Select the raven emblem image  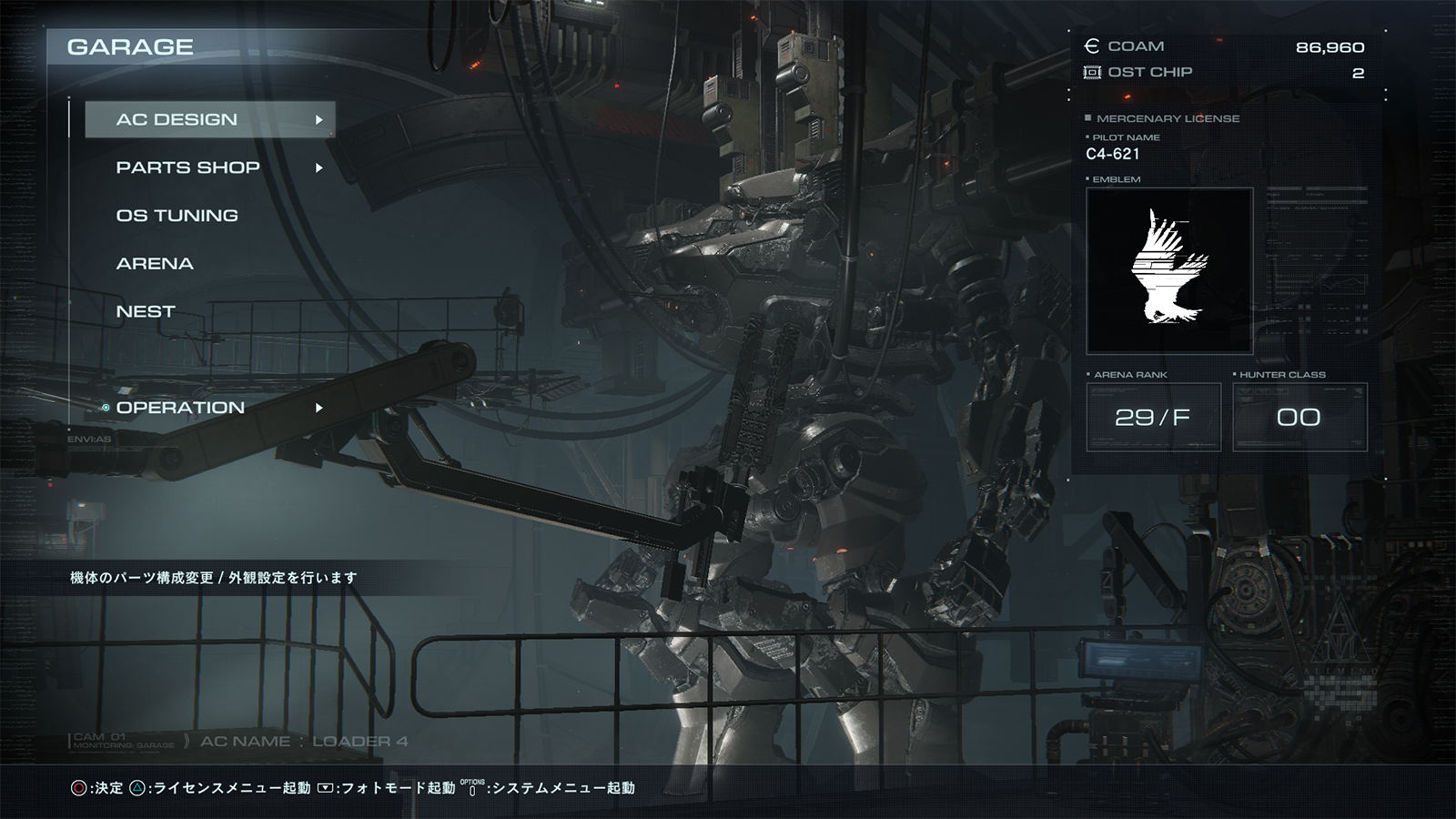click(x=1169, y=270)
